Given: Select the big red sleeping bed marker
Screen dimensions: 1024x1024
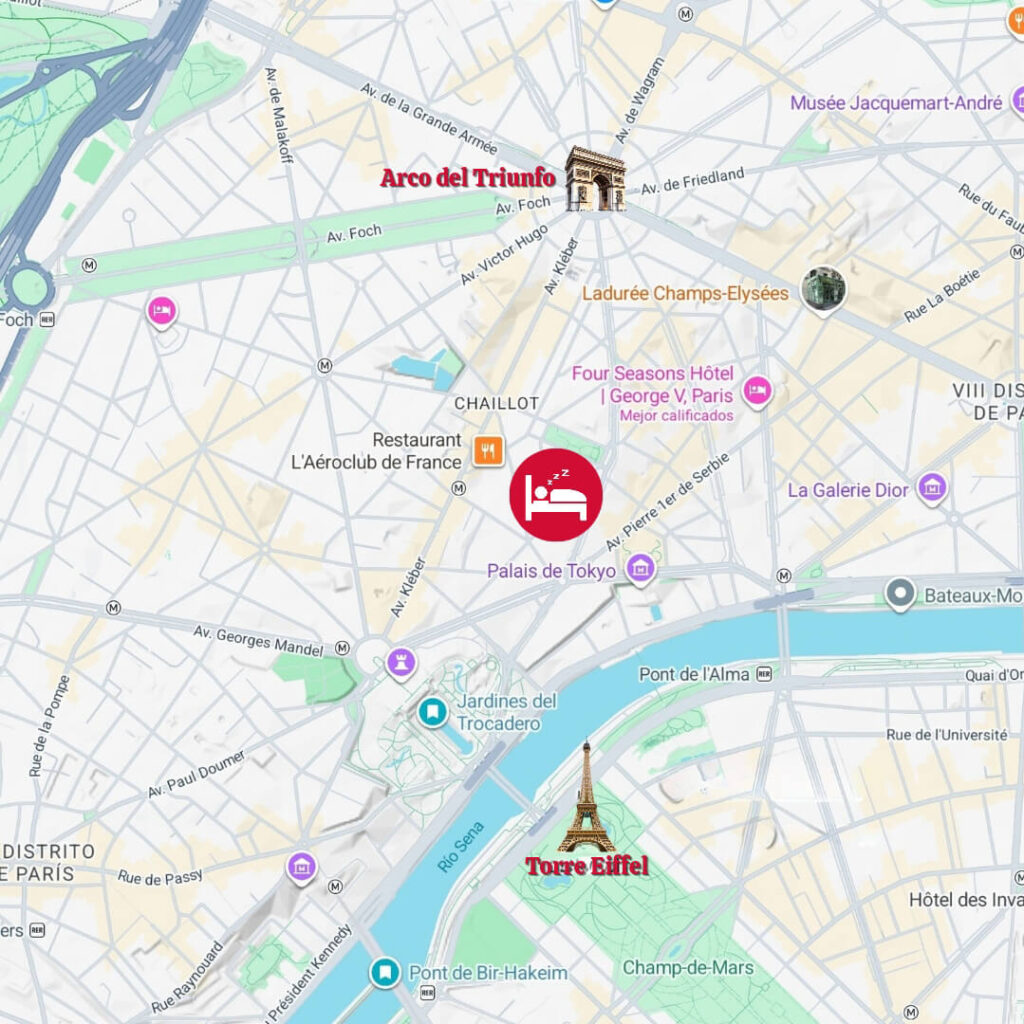Looking at the screenshot, I should [556, 494].
